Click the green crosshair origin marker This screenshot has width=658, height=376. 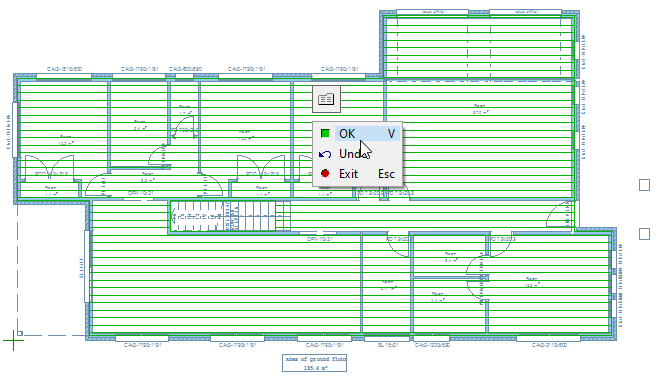(x=13, y=340)
